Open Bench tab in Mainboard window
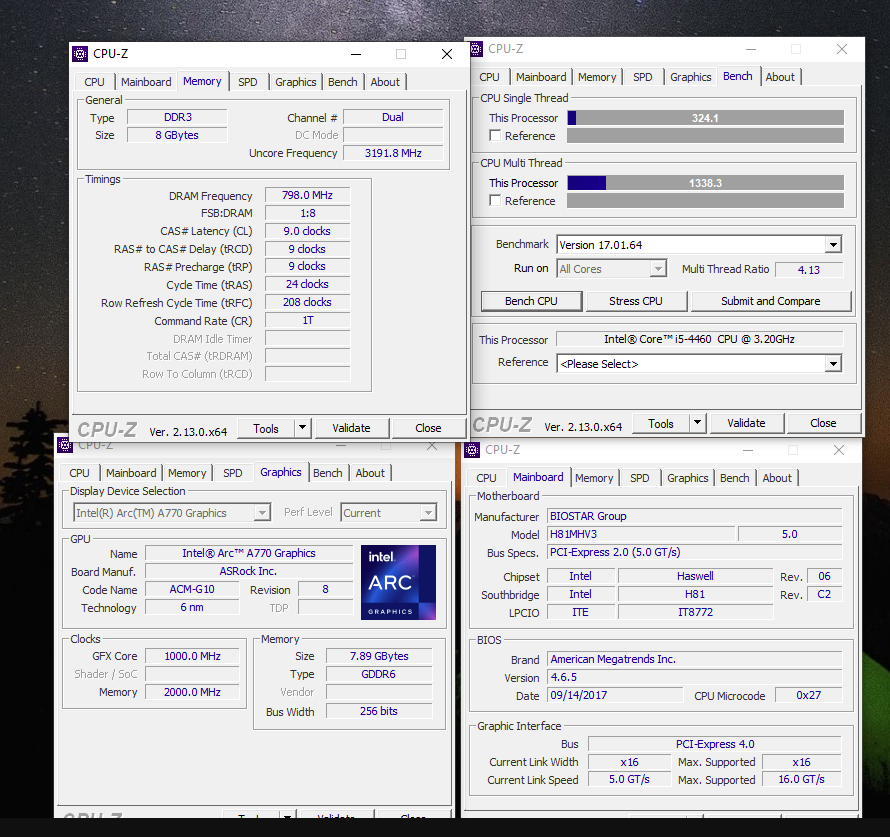This screenshot has height=837, width=890. click(734, 478)
